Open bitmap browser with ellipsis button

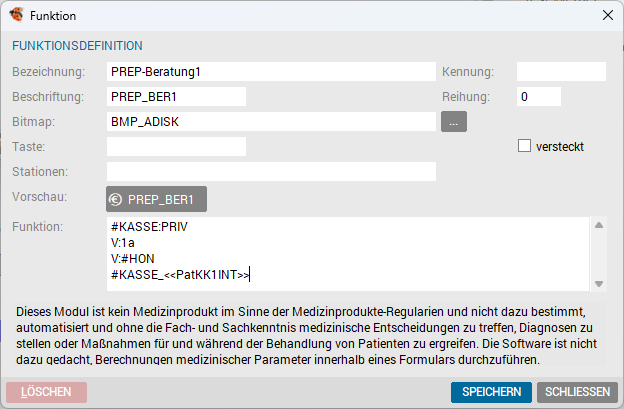454,122
